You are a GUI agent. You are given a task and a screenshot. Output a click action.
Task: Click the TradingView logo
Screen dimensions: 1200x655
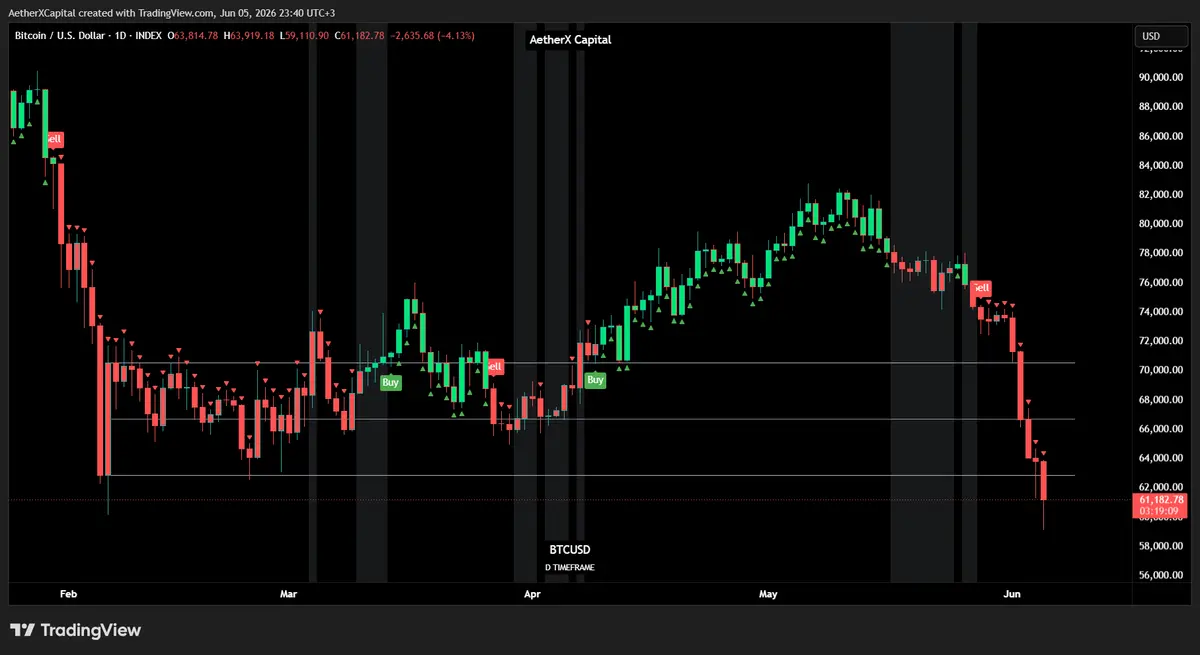click(75, 630)
